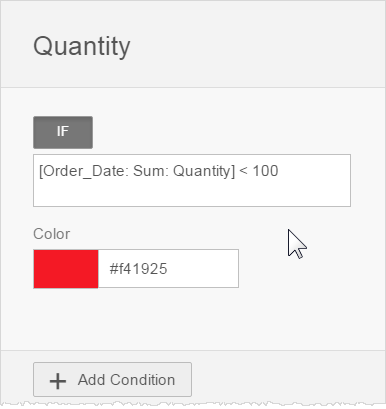
Task: Click the Add Condition label text
Action: coord(126,380)
